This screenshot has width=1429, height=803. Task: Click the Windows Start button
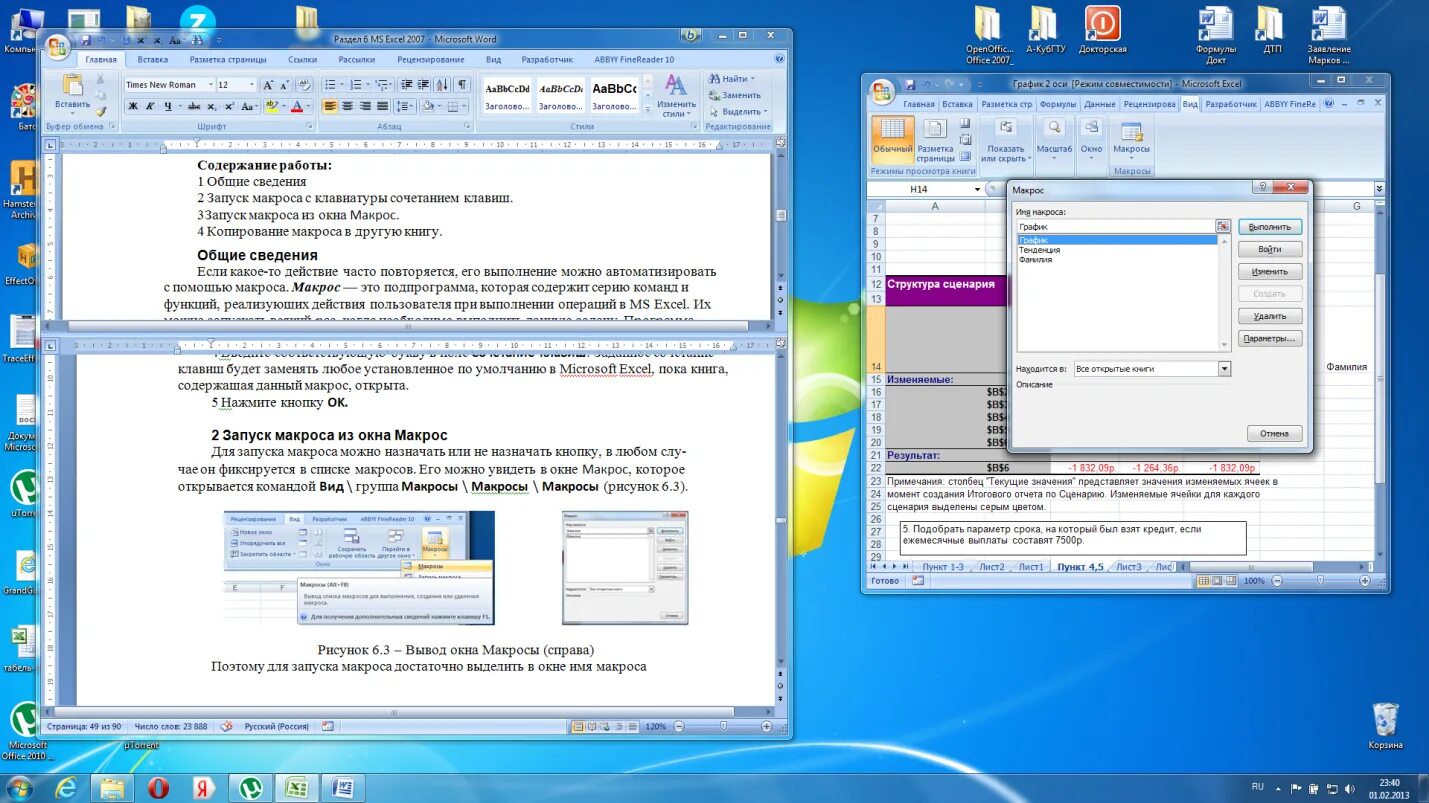19,788
